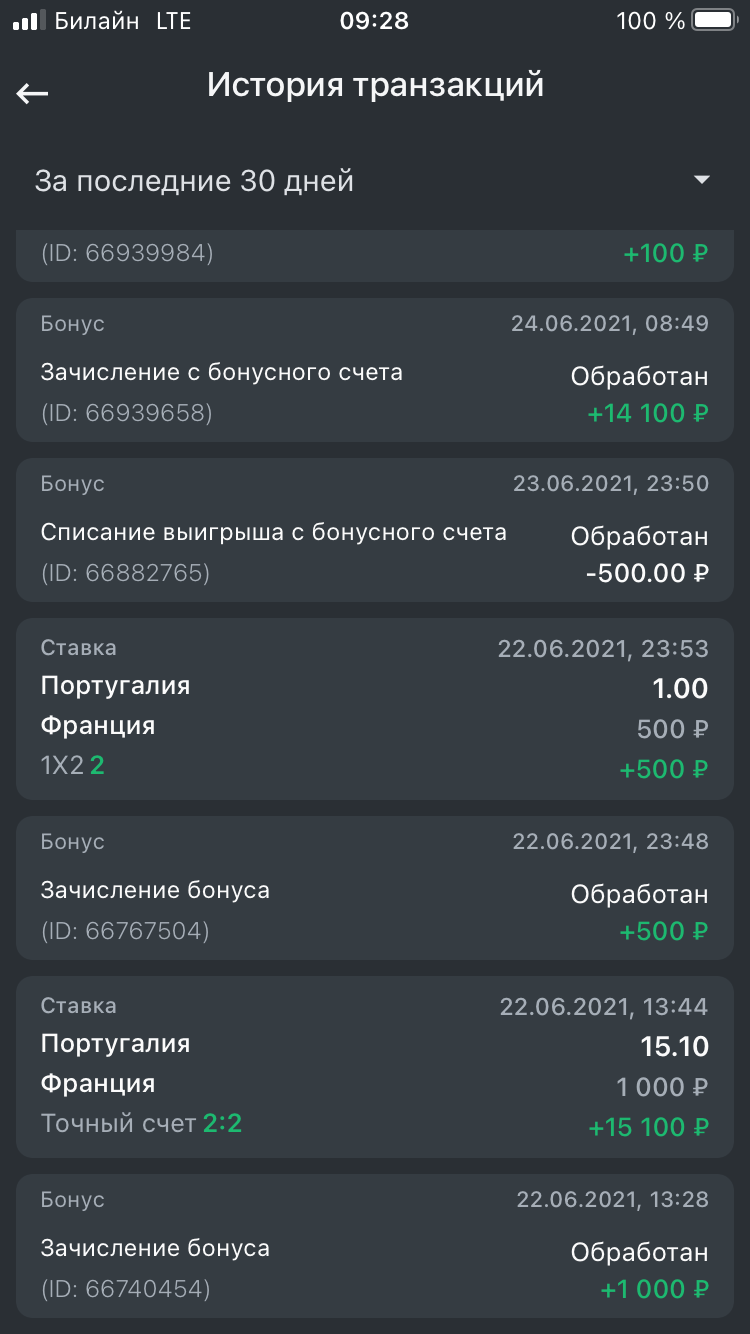Viewport: 750px width, 1334px height.
Task: Tap the transaction ID 66882765
Action: click(126, 573)
